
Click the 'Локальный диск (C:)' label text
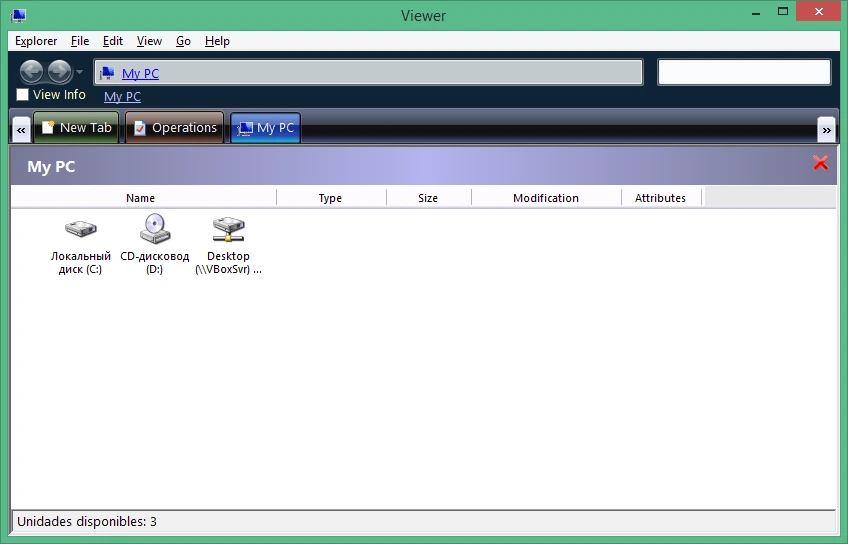pyautogui.click(x=81, y=263)
